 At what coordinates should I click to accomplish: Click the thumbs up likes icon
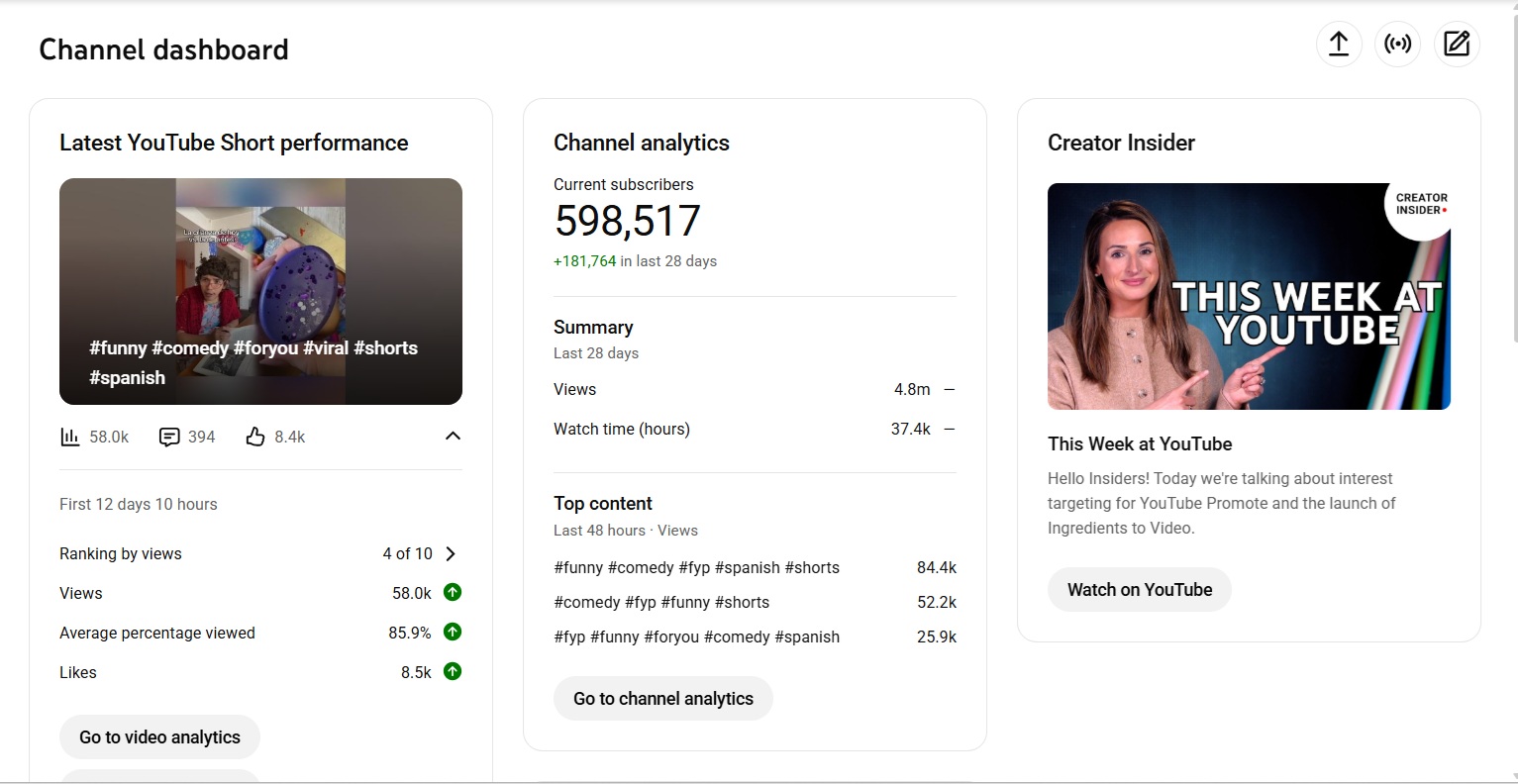pos(255,437)
